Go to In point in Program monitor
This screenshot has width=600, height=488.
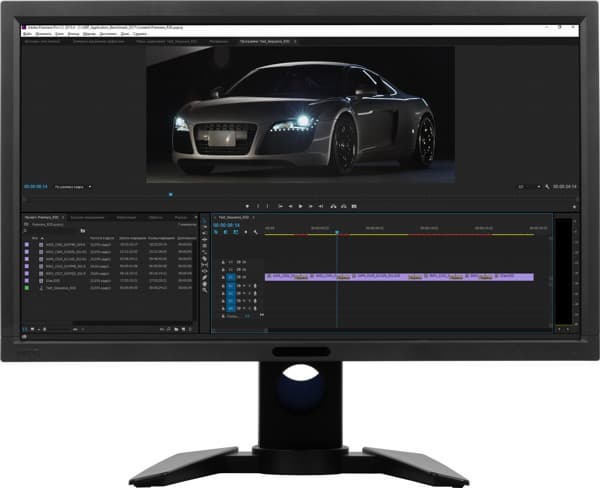click(280, 206)
